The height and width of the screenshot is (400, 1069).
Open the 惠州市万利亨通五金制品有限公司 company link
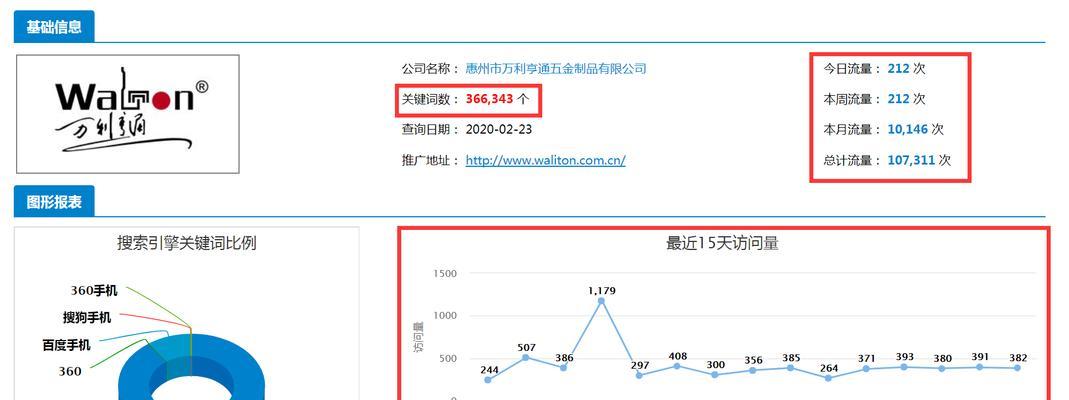556,68
